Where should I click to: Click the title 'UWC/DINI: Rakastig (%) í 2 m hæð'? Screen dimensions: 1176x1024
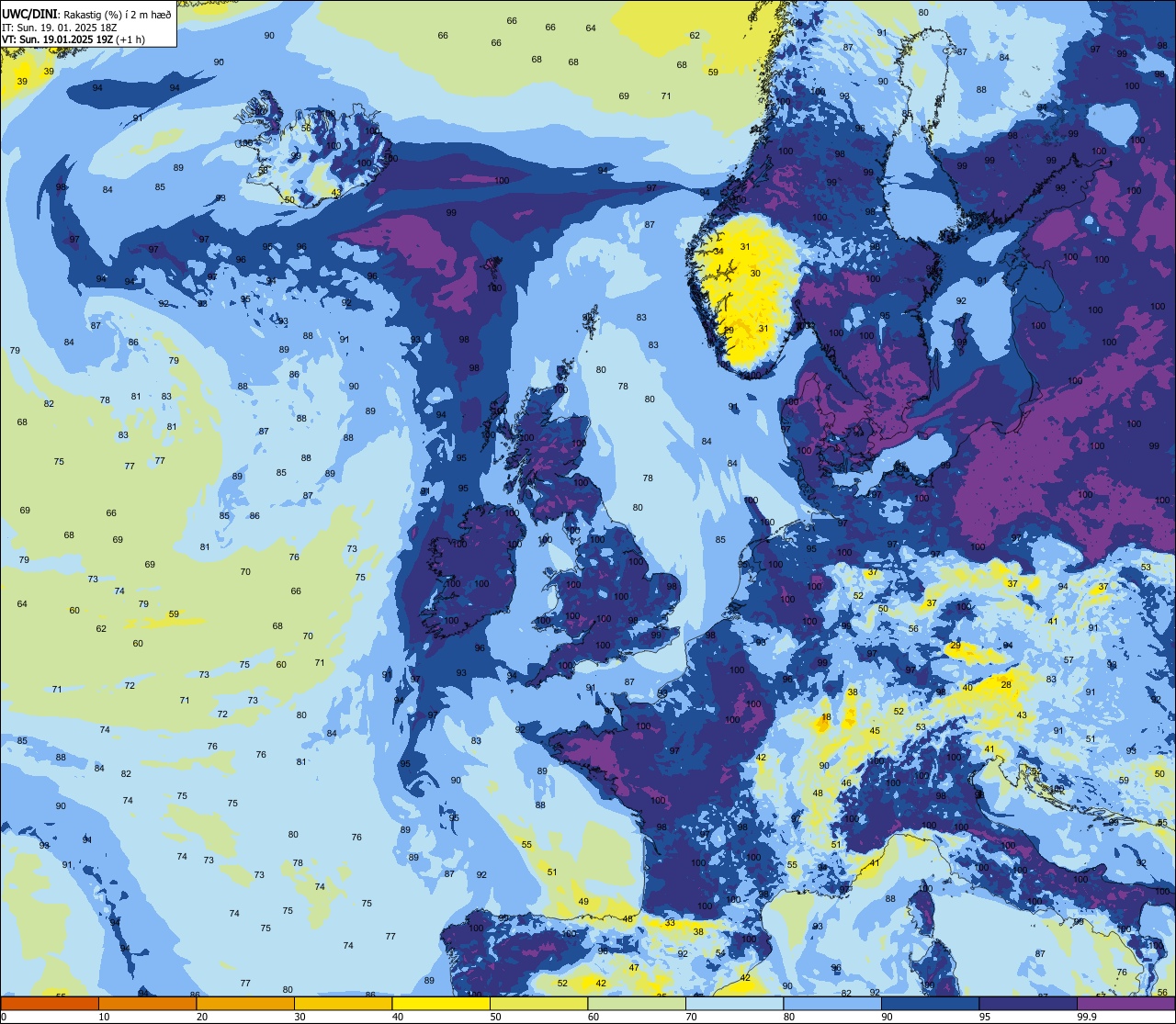(86, 15)
